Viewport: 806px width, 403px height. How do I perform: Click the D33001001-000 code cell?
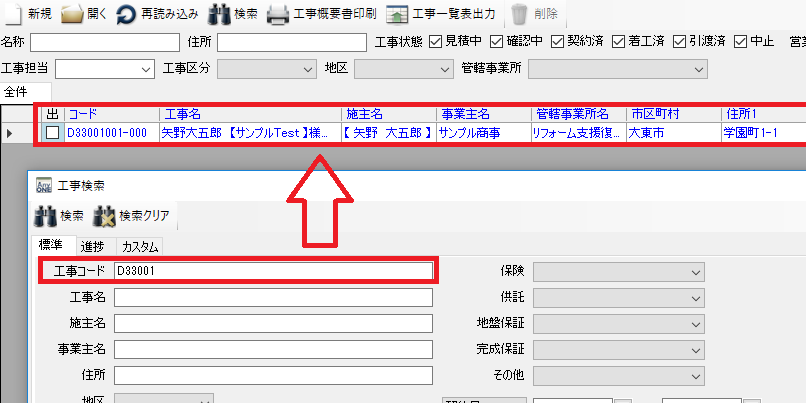[107, 133]
